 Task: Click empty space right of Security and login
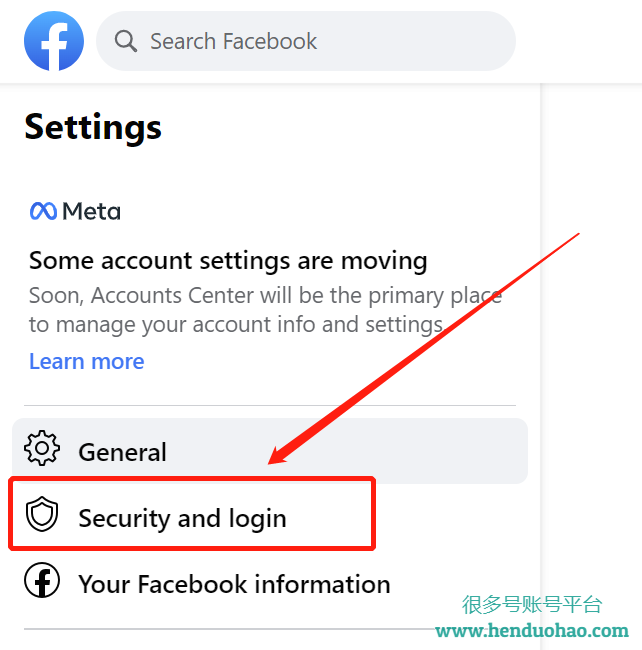452,517
